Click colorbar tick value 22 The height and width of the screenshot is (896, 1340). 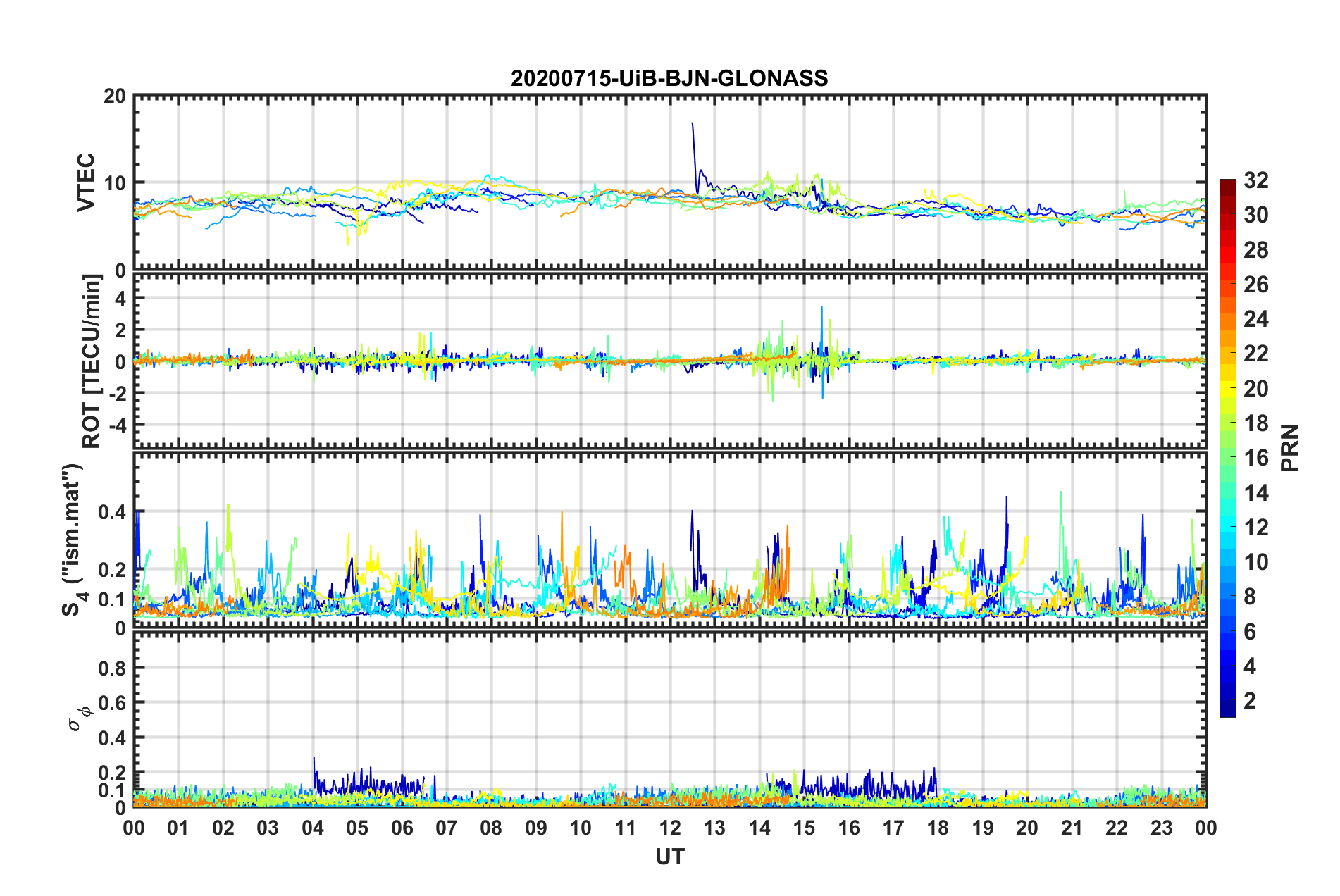1255,354
